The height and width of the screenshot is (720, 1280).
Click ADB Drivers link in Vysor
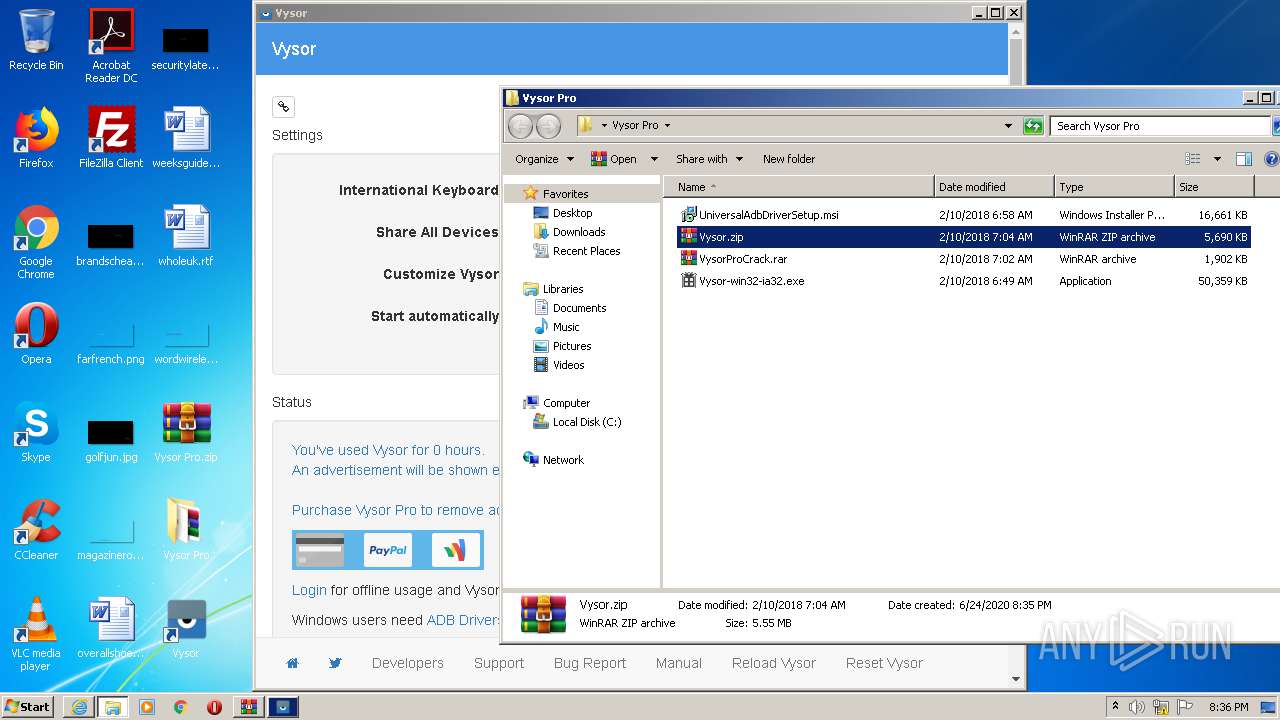click(463, 620)
